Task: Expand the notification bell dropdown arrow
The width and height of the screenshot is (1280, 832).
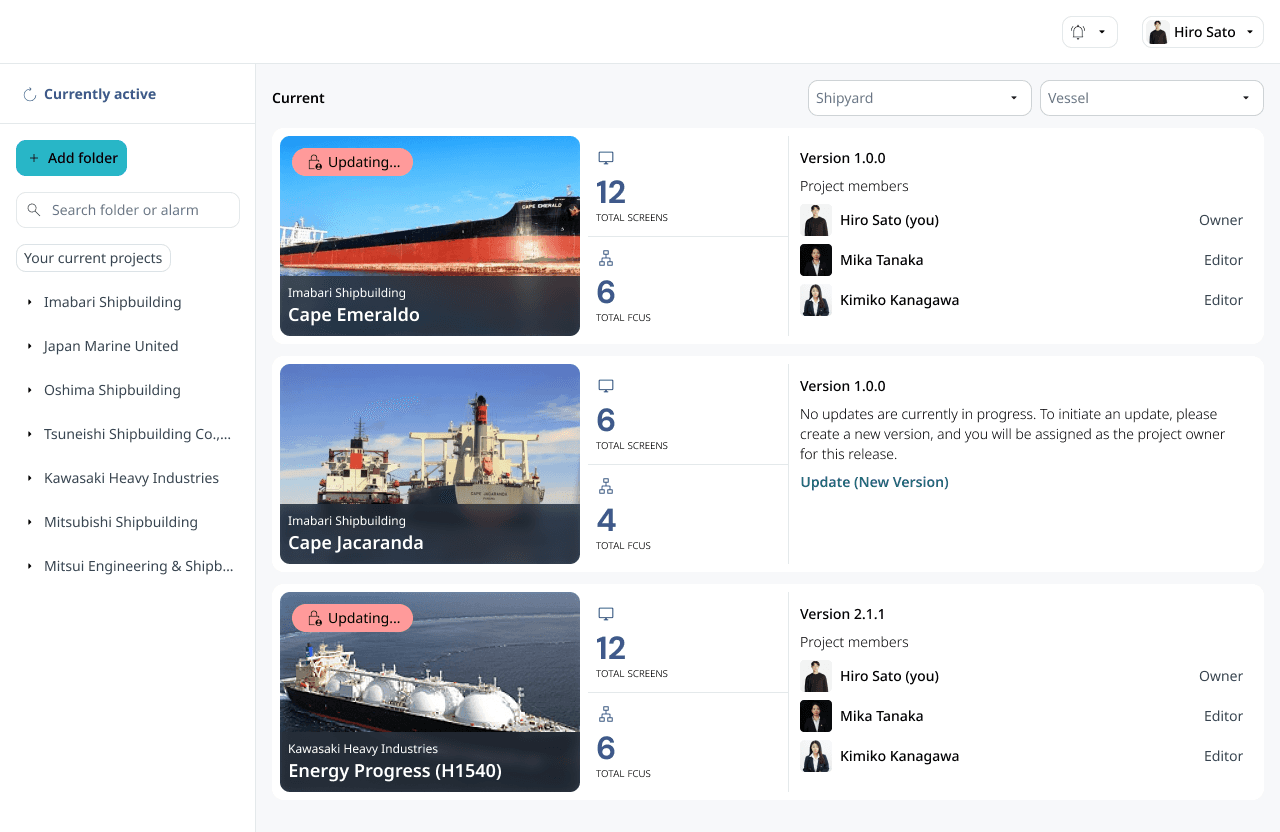Action: coord(1102,32)
